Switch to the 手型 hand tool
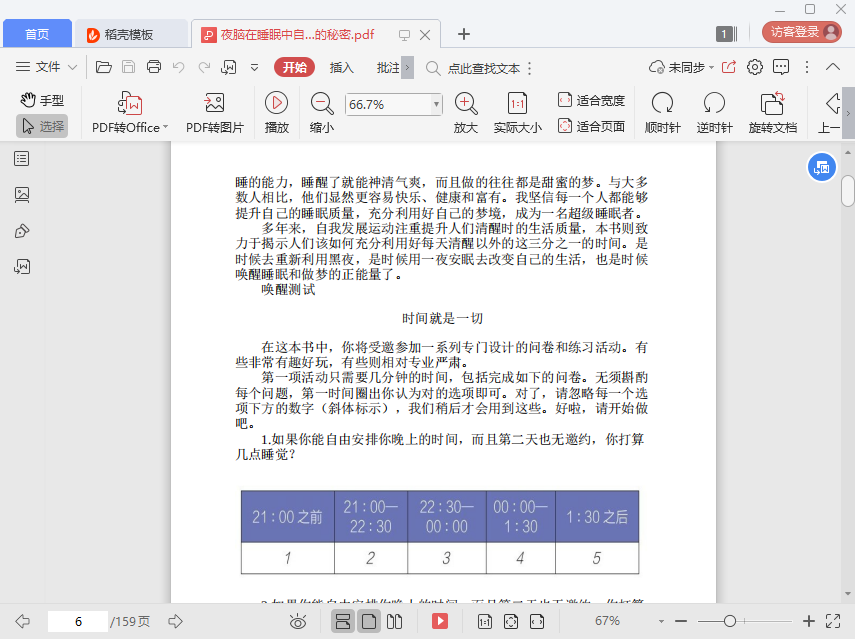855x639 pixels. click(42, 100)
